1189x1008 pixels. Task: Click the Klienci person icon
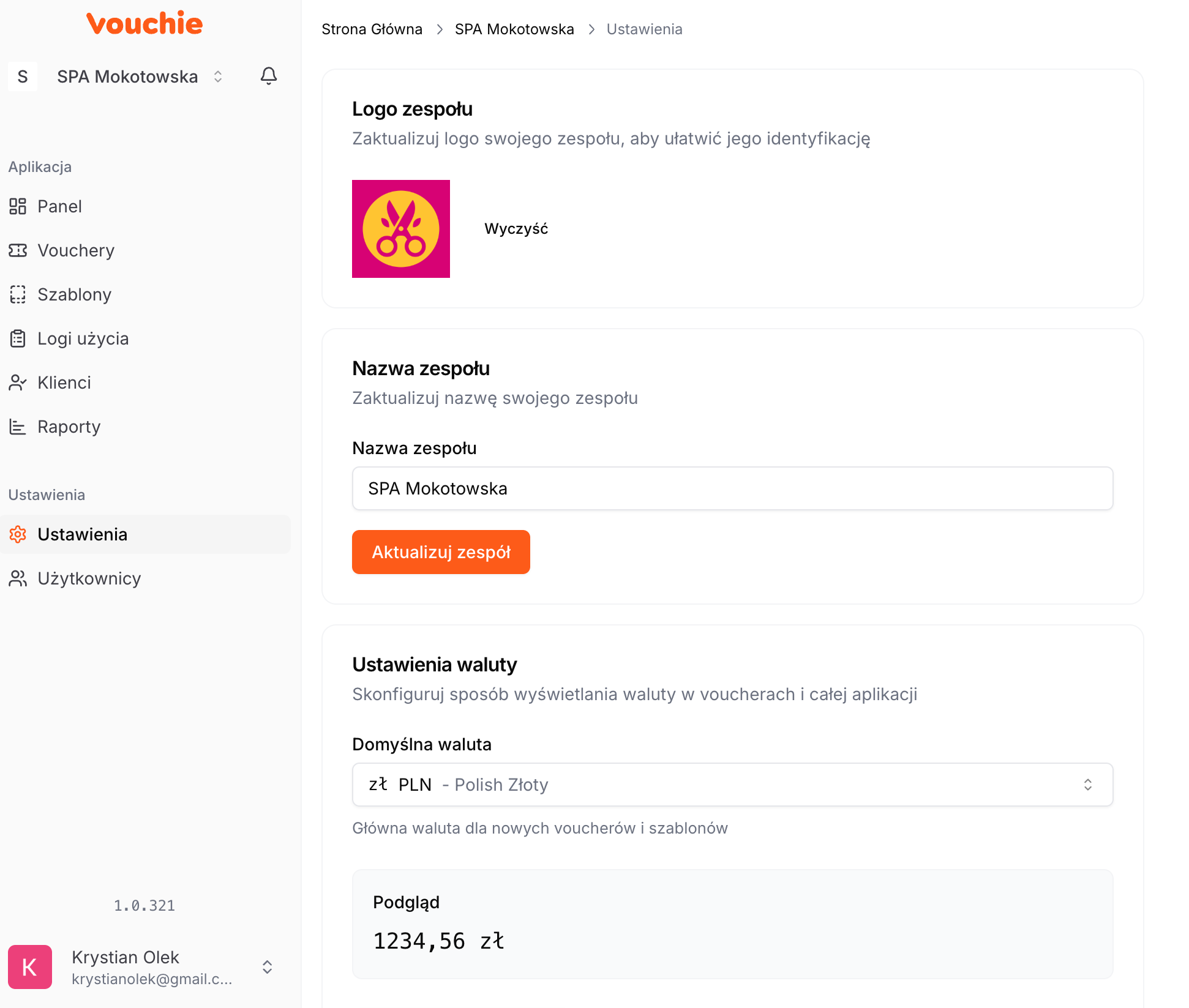click(18, 383)
